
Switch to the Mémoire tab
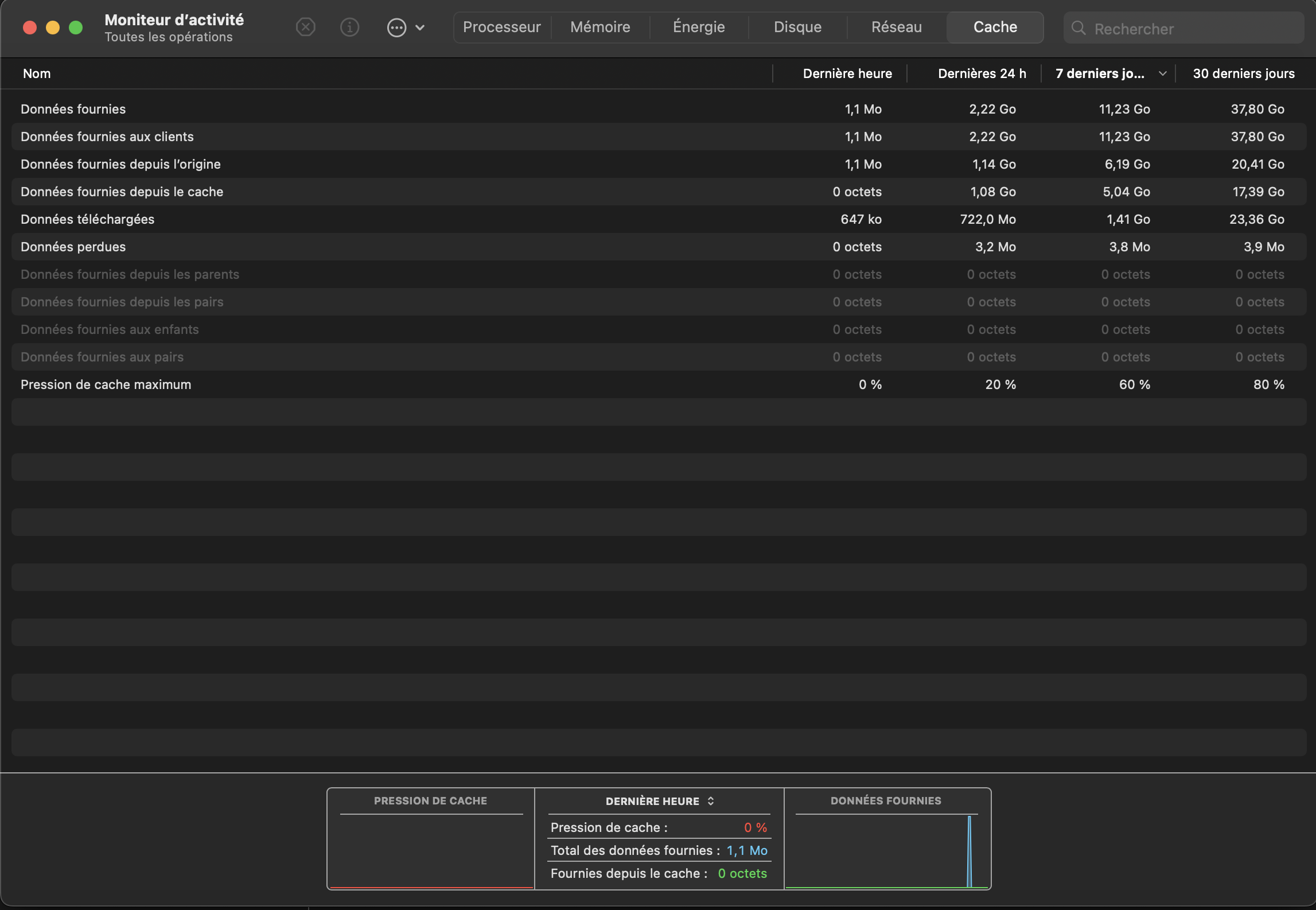(600, 27)
